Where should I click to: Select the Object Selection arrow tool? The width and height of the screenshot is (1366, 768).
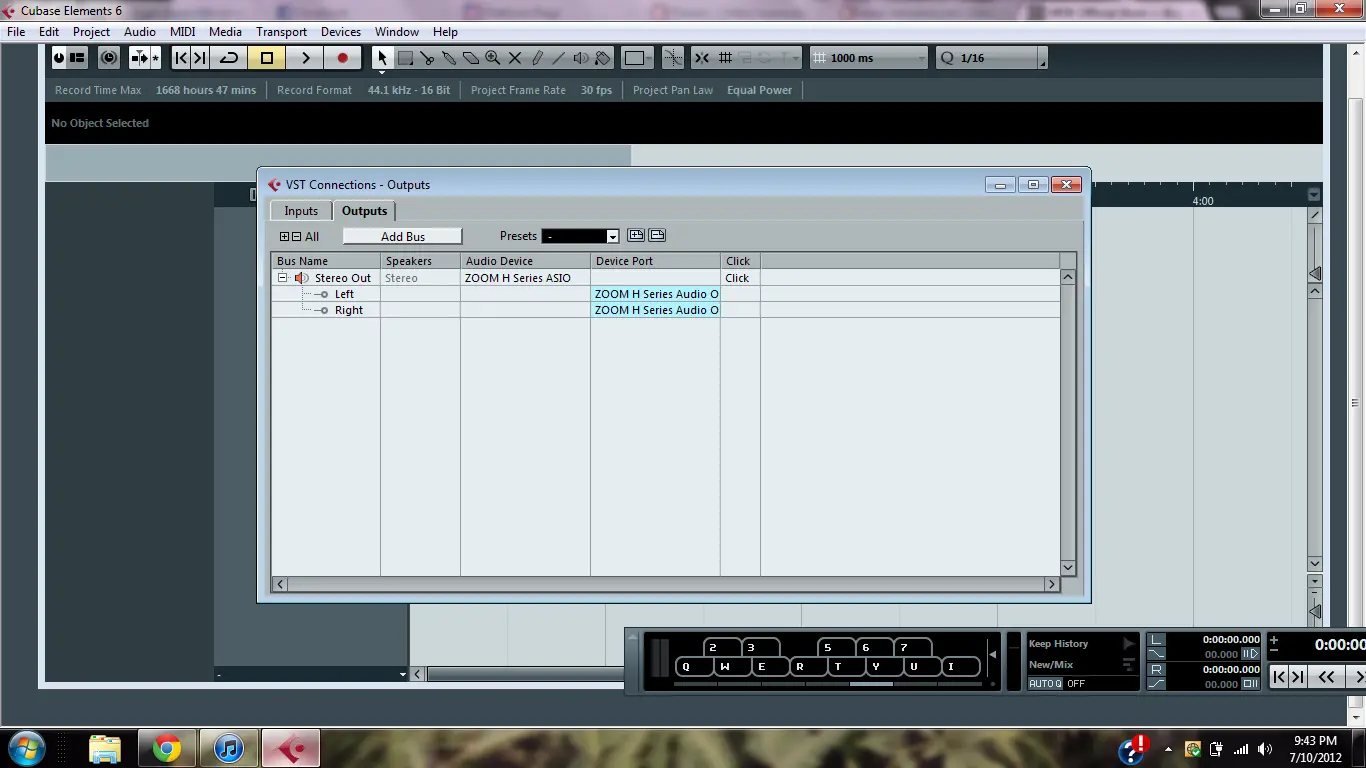(382, 58)
